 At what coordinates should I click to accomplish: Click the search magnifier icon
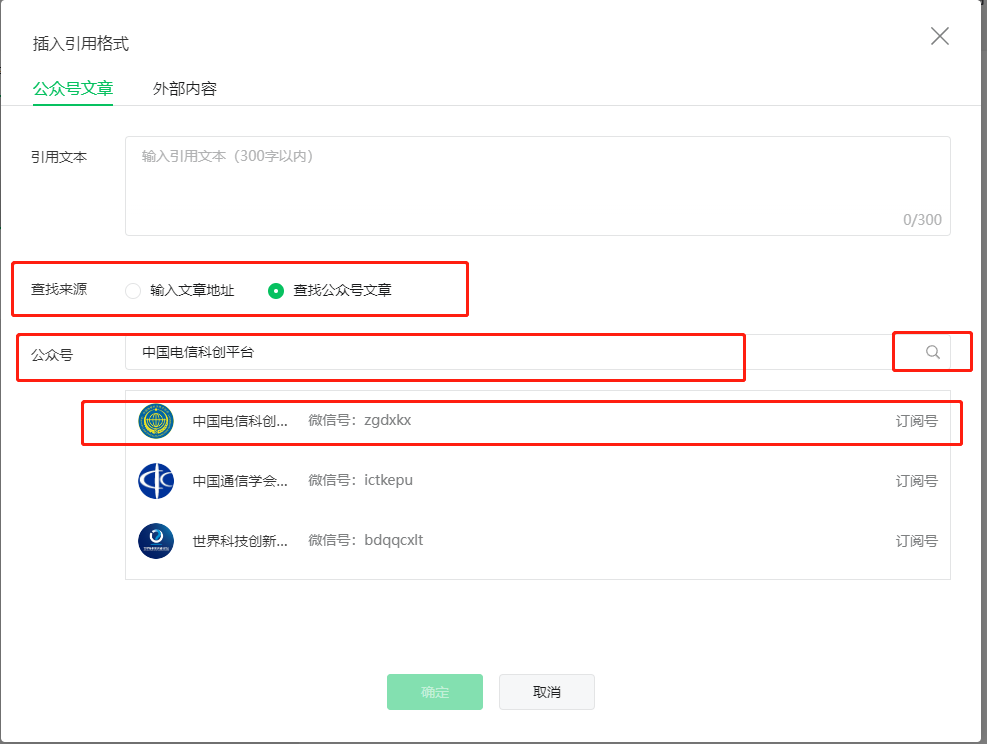point(932,352)
